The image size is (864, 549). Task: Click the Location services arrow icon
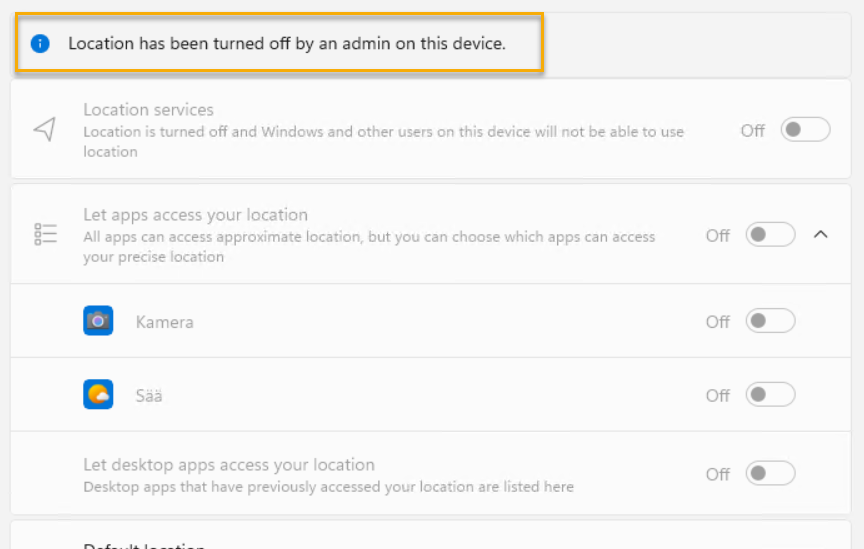[x=45, y=129]
